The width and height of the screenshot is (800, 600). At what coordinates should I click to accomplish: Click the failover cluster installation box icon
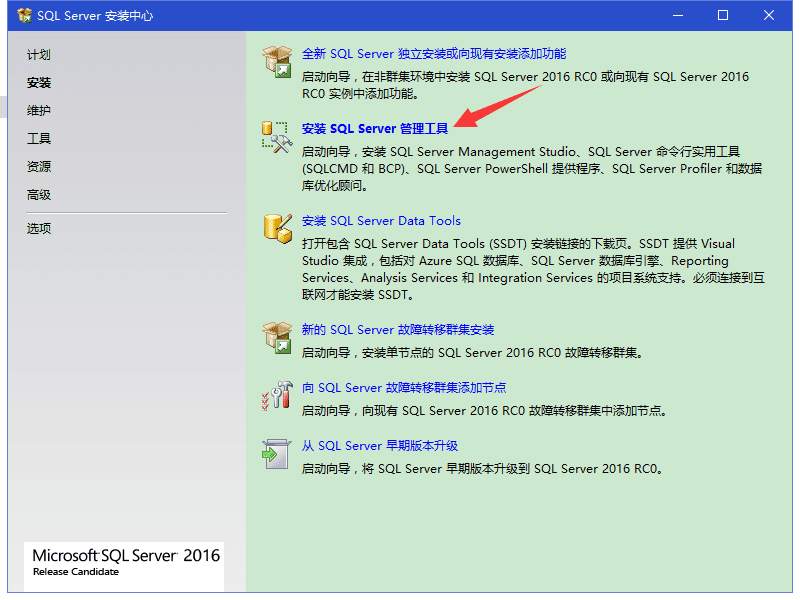277,337
